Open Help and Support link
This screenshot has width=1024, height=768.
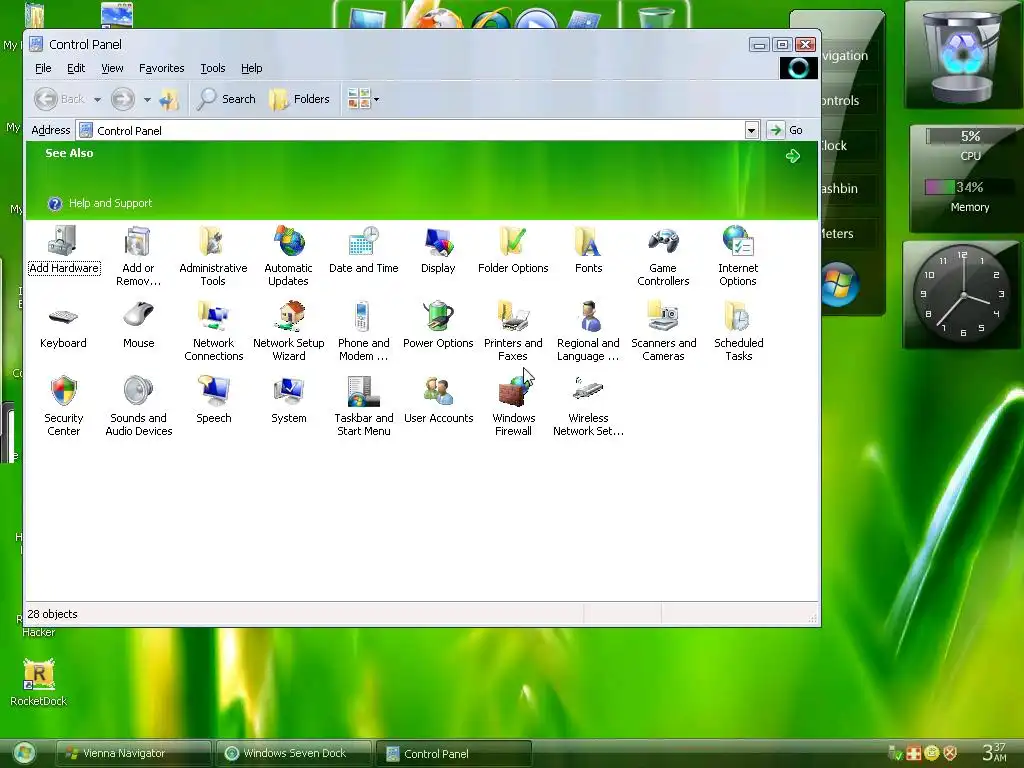(x=100, y=203)
